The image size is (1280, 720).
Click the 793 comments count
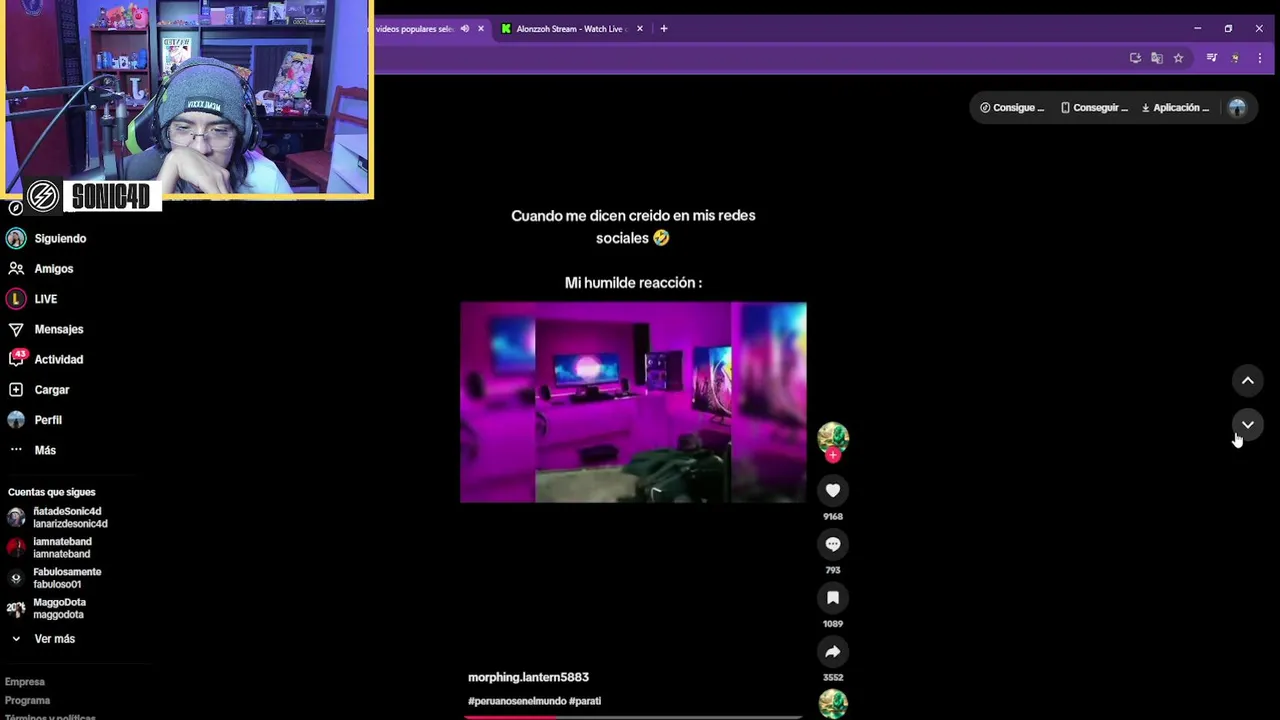833,570
